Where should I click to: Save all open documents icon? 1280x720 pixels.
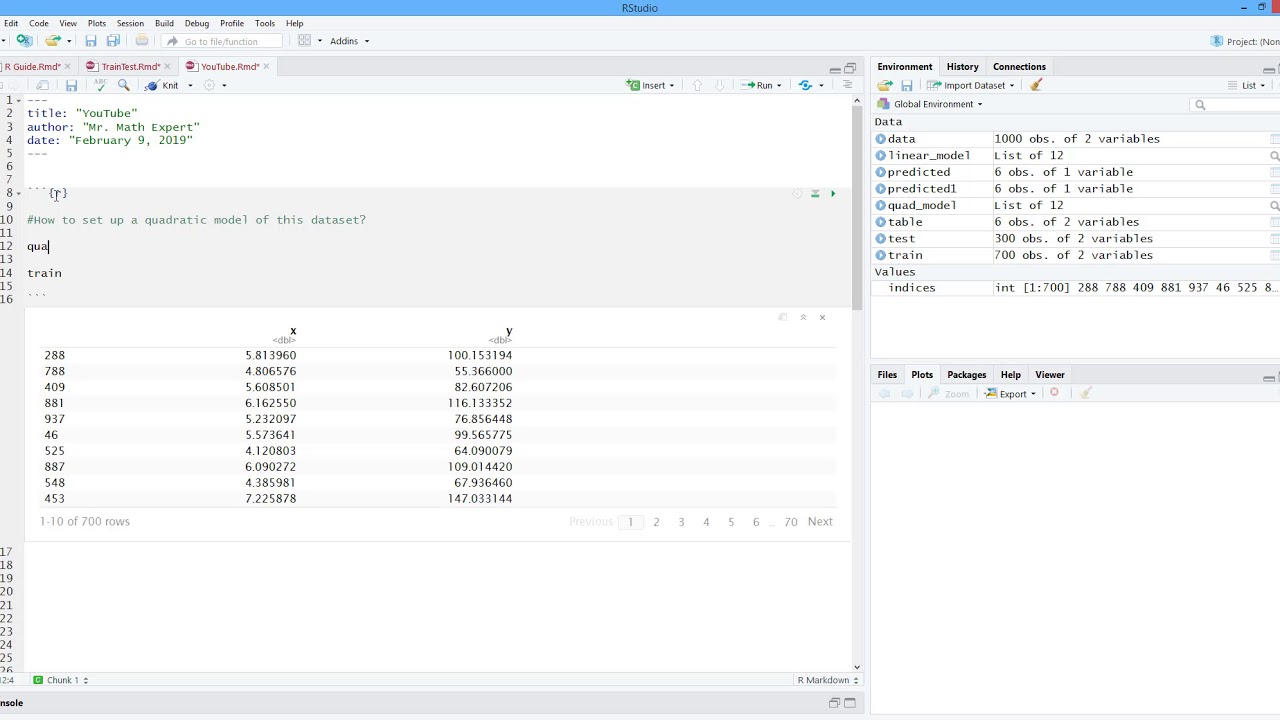tap(113, 41)
